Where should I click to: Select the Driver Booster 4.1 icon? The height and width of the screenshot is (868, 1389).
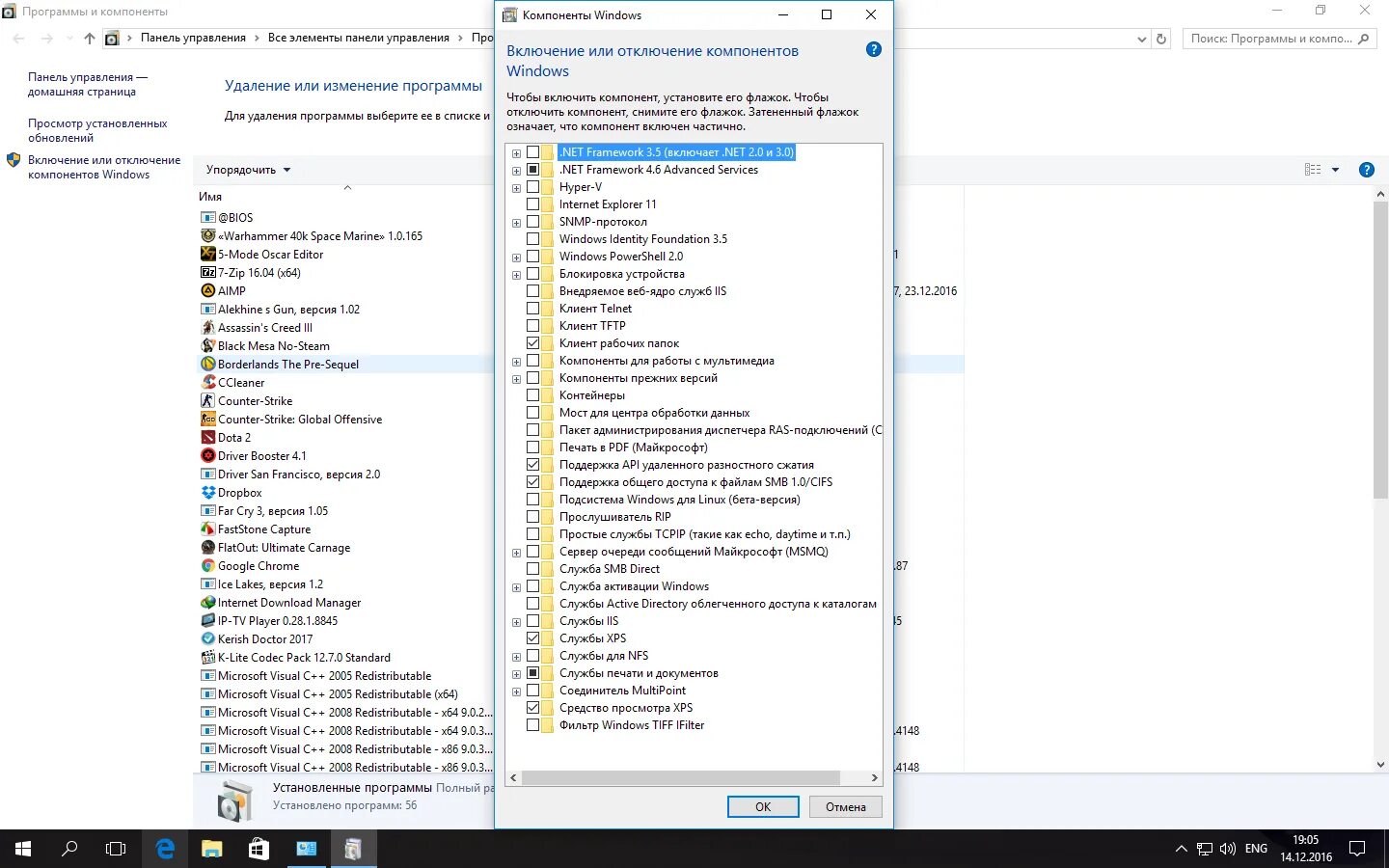(207, 456)
